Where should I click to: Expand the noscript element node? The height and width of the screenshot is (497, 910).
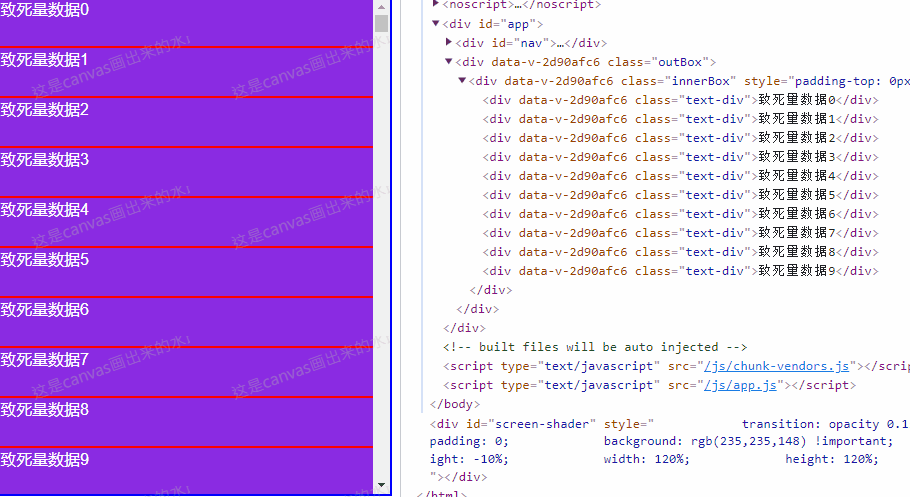point(435,4)
